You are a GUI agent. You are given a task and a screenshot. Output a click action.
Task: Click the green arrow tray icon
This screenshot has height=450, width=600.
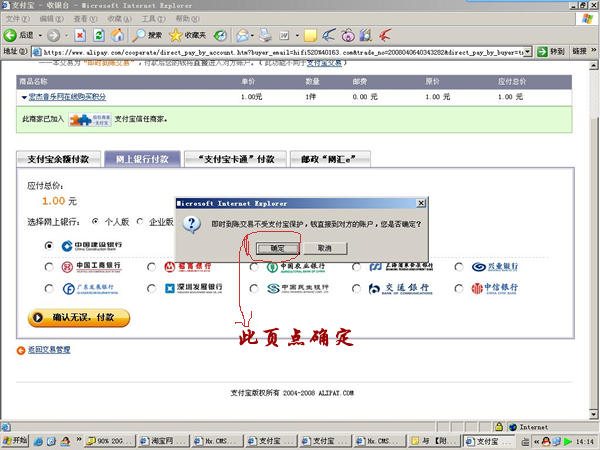(x=568, y=442)
